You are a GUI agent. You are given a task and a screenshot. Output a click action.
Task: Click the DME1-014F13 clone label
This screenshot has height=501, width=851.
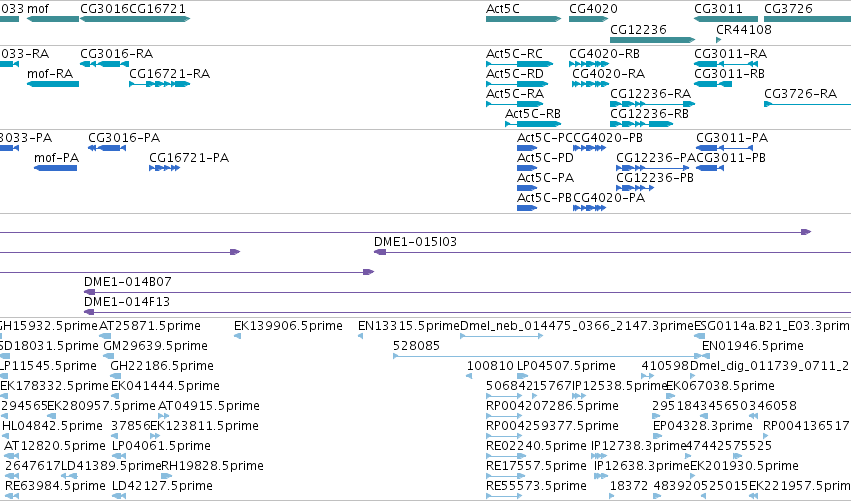[x=127, y=302]
